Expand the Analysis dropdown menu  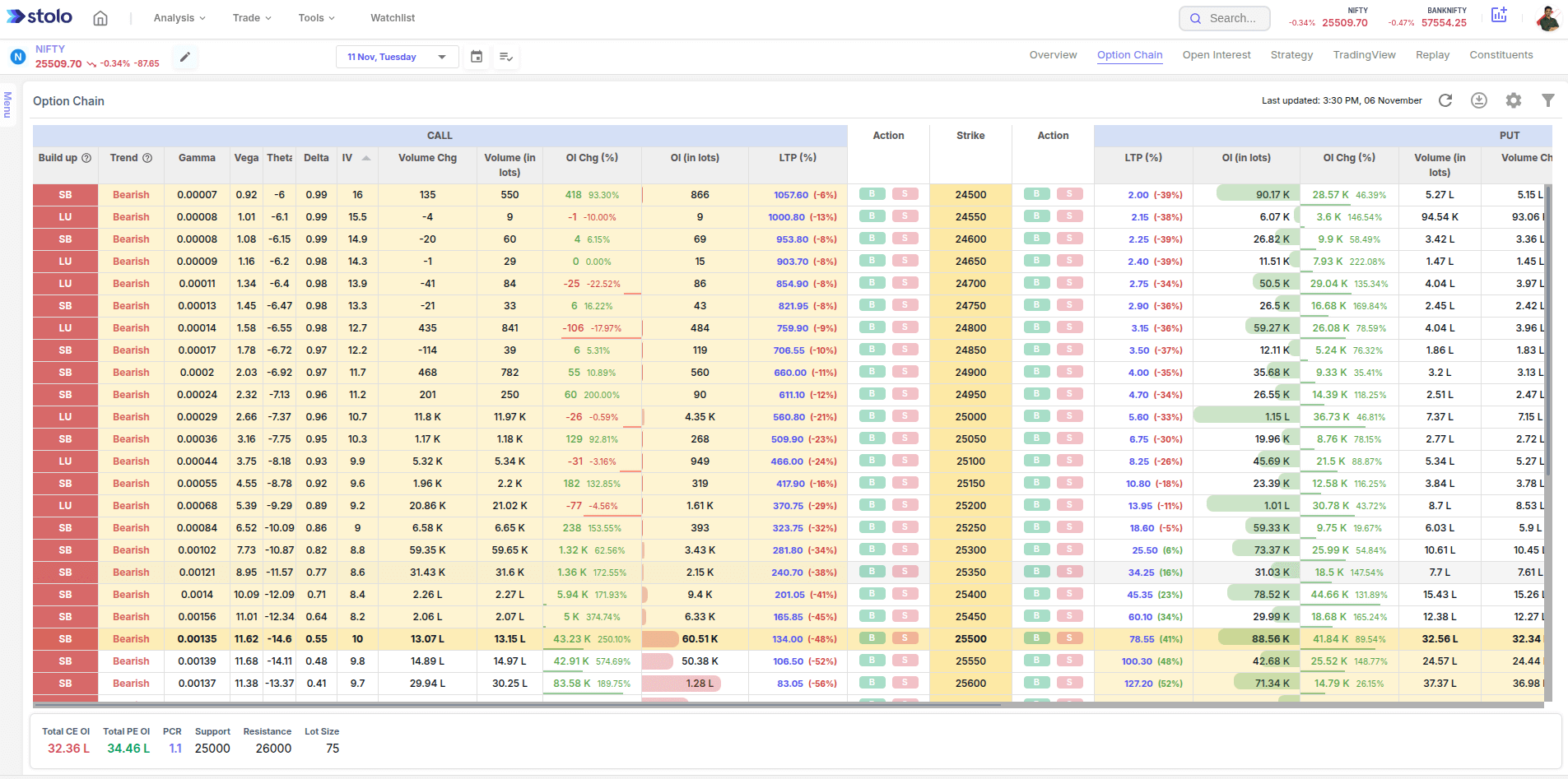[x=179, y=18]
